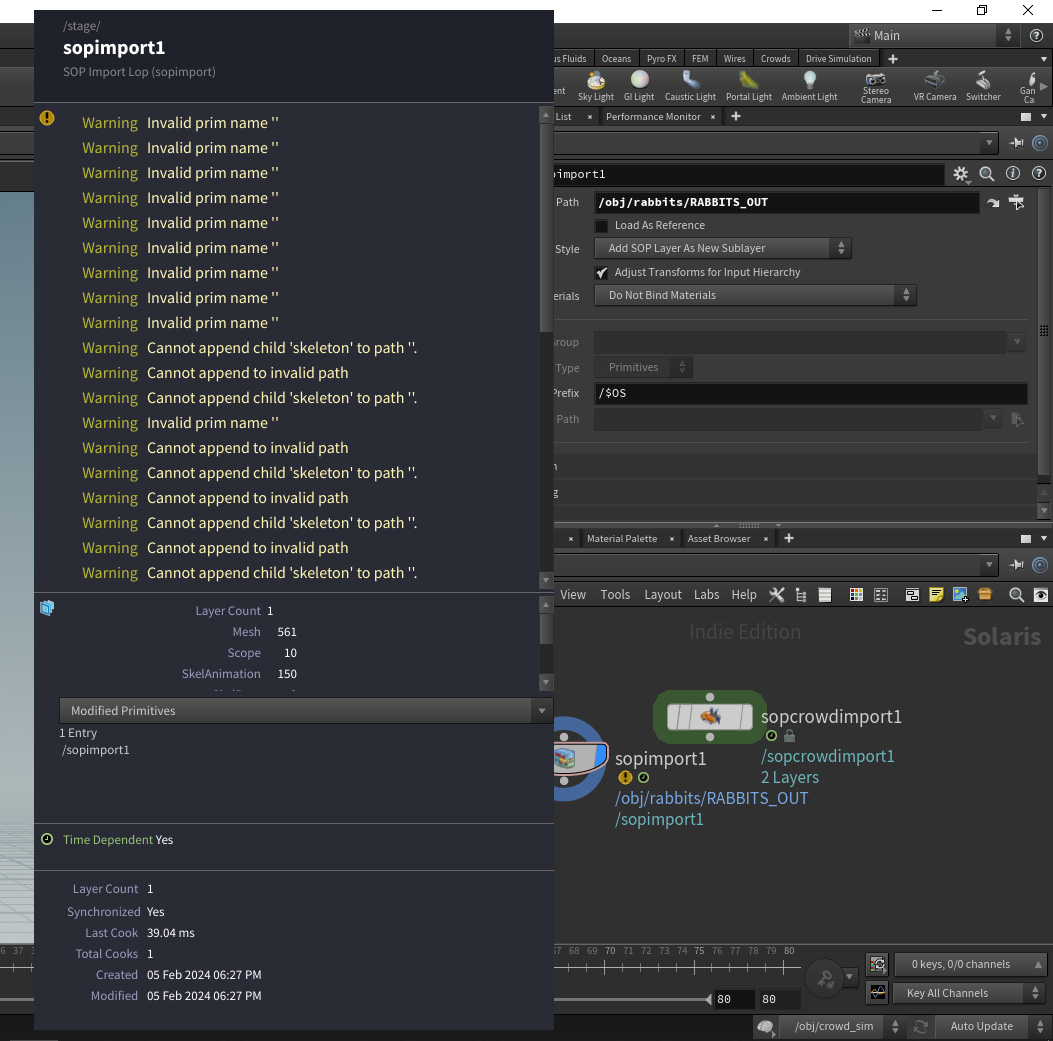The width and height of the screenshot is (1053, 1041).
Task: Select the Sky Light shelf tool
Action: [x=596, y=86]
